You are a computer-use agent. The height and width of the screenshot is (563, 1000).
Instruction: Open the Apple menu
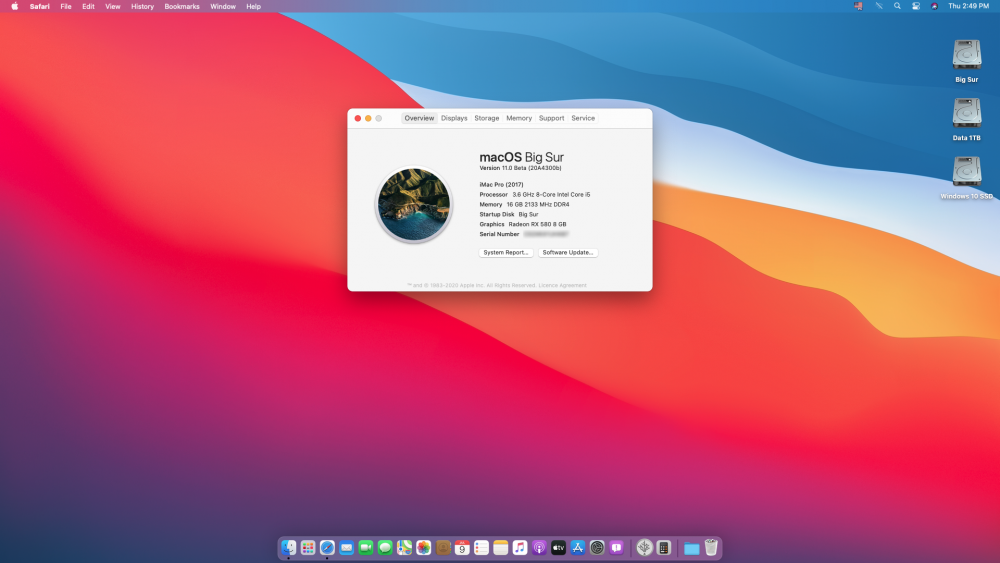click(x=15, y=6)
